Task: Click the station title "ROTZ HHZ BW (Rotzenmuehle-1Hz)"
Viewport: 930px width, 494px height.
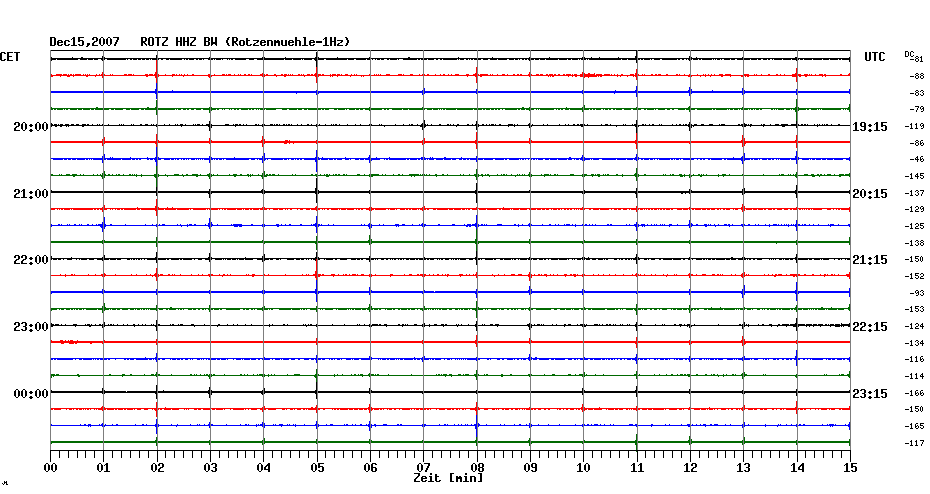Action: 245,42
